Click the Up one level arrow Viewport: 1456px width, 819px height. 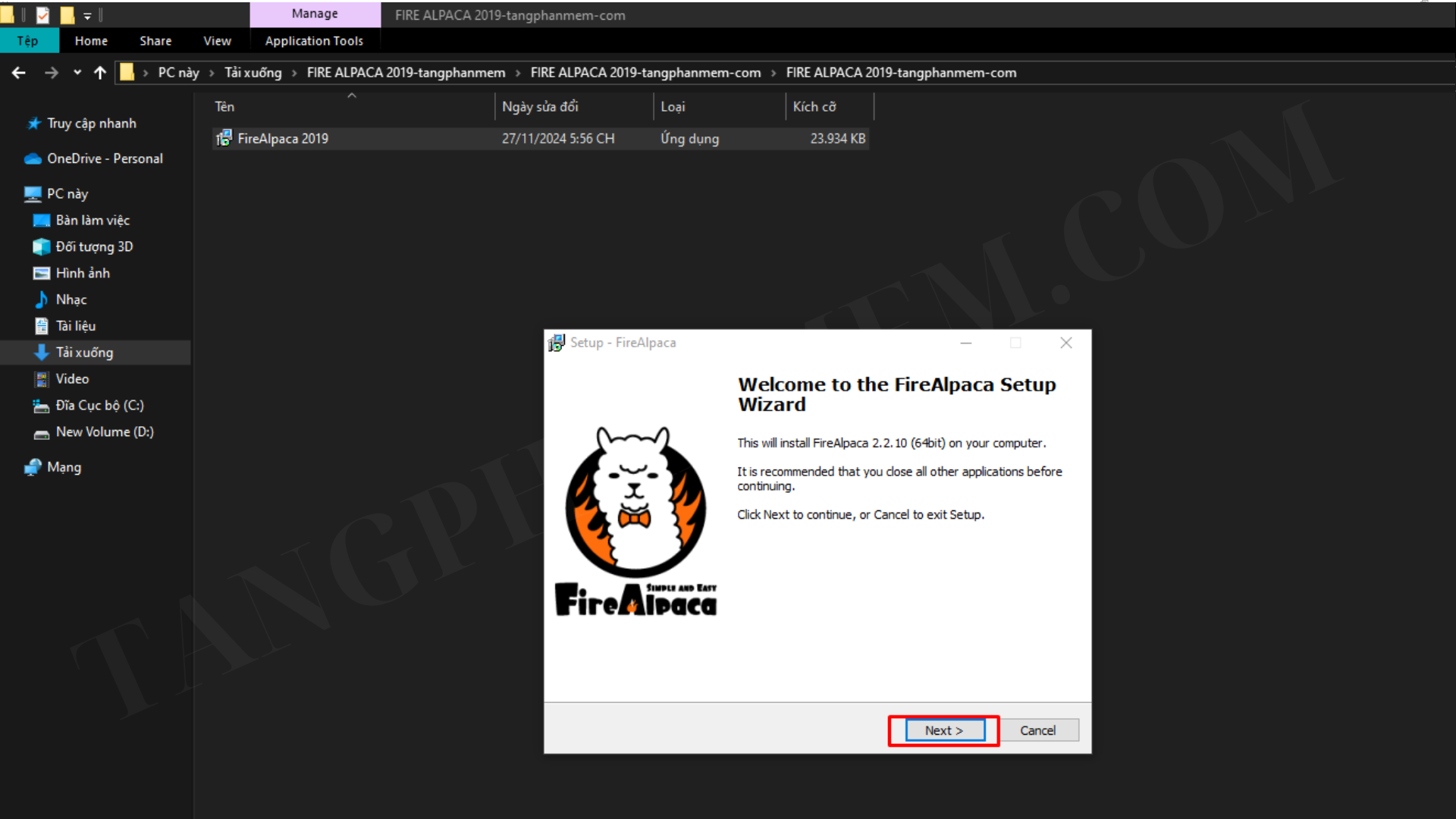99,73
